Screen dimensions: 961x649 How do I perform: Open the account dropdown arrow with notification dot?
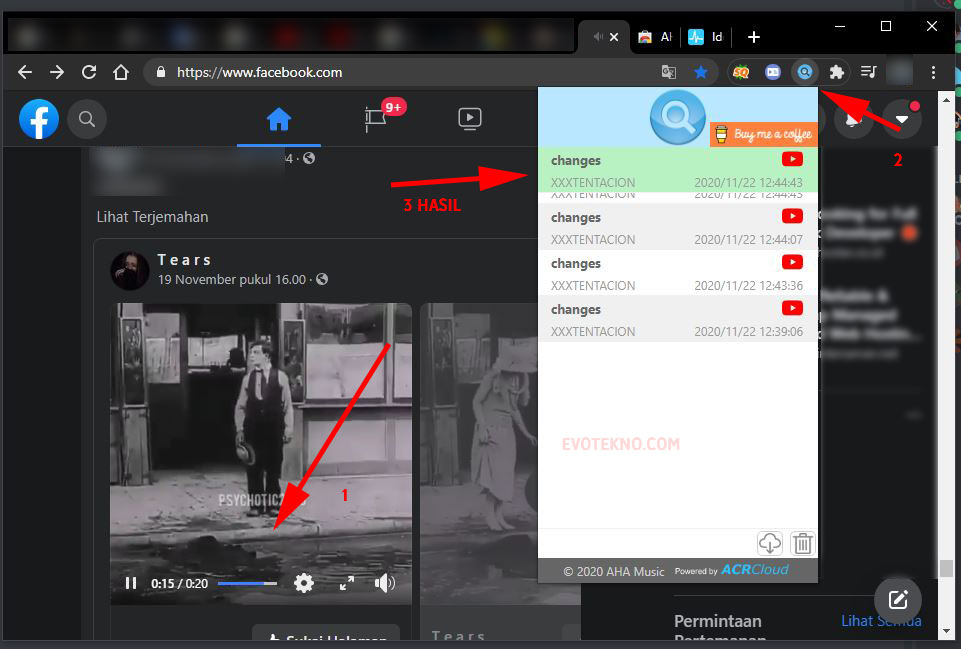click(x=903, y=118)
